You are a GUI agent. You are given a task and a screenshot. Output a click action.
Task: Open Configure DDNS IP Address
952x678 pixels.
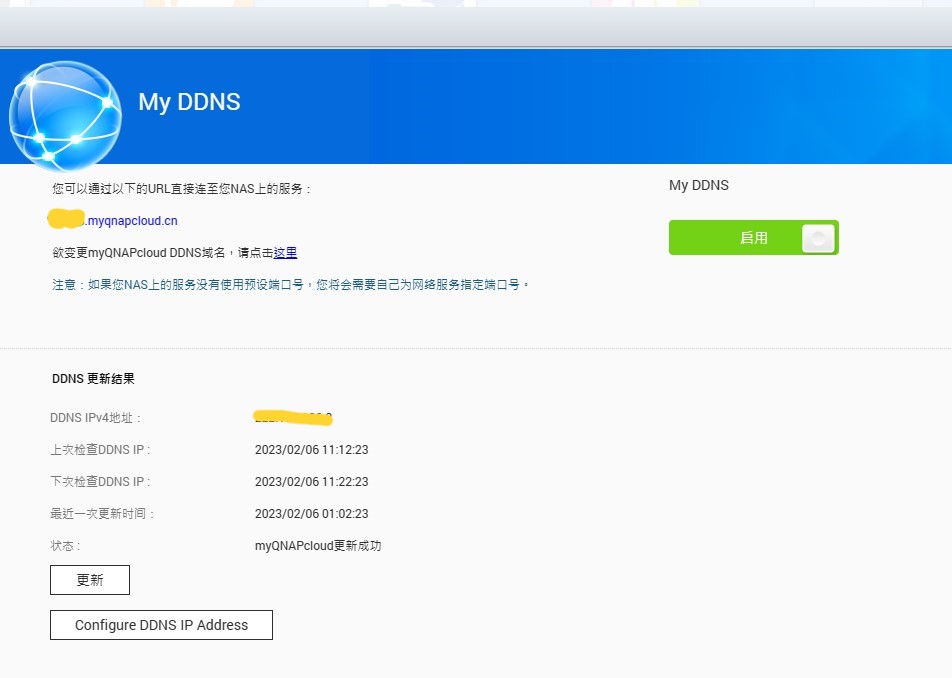coord(162,625)
